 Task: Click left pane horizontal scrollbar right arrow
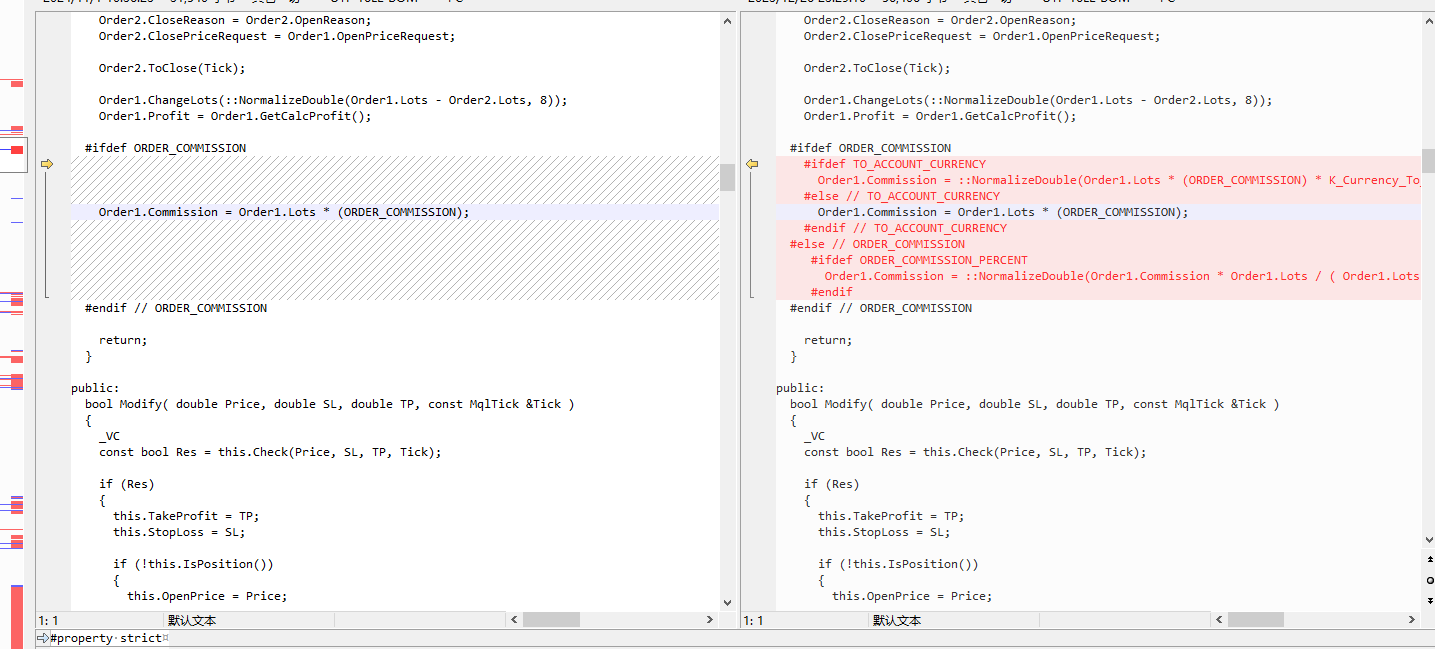pos(711,620)
